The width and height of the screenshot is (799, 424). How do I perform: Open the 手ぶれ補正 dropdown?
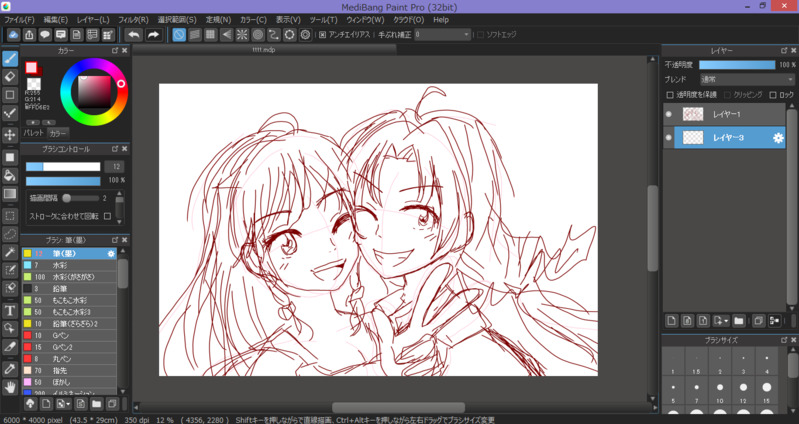point(442,35)
